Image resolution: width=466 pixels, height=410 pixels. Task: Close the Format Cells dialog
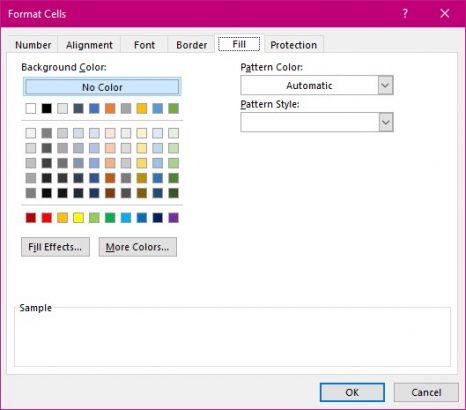(x=445, y=14)
